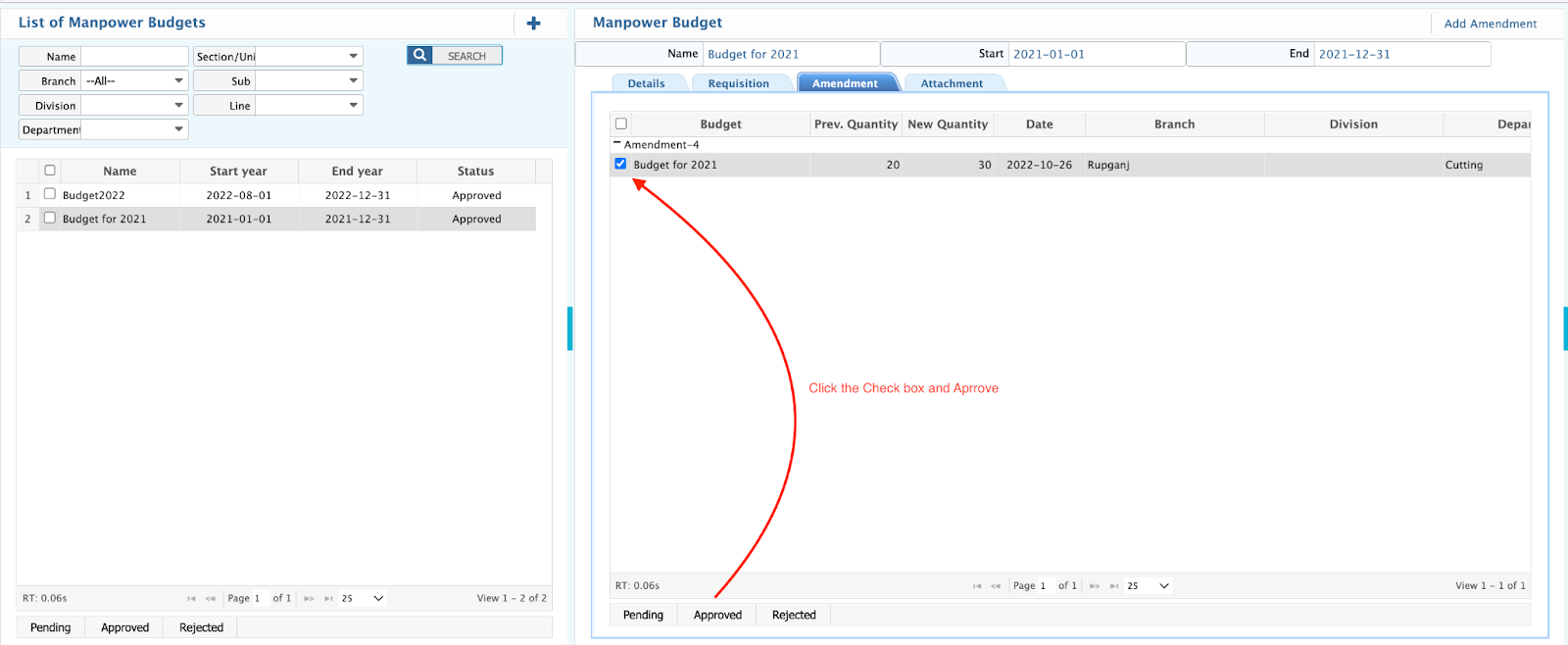Switch to the Requisition tab
The height and width of the screenshot is (645, 1568).
[738, 83]
